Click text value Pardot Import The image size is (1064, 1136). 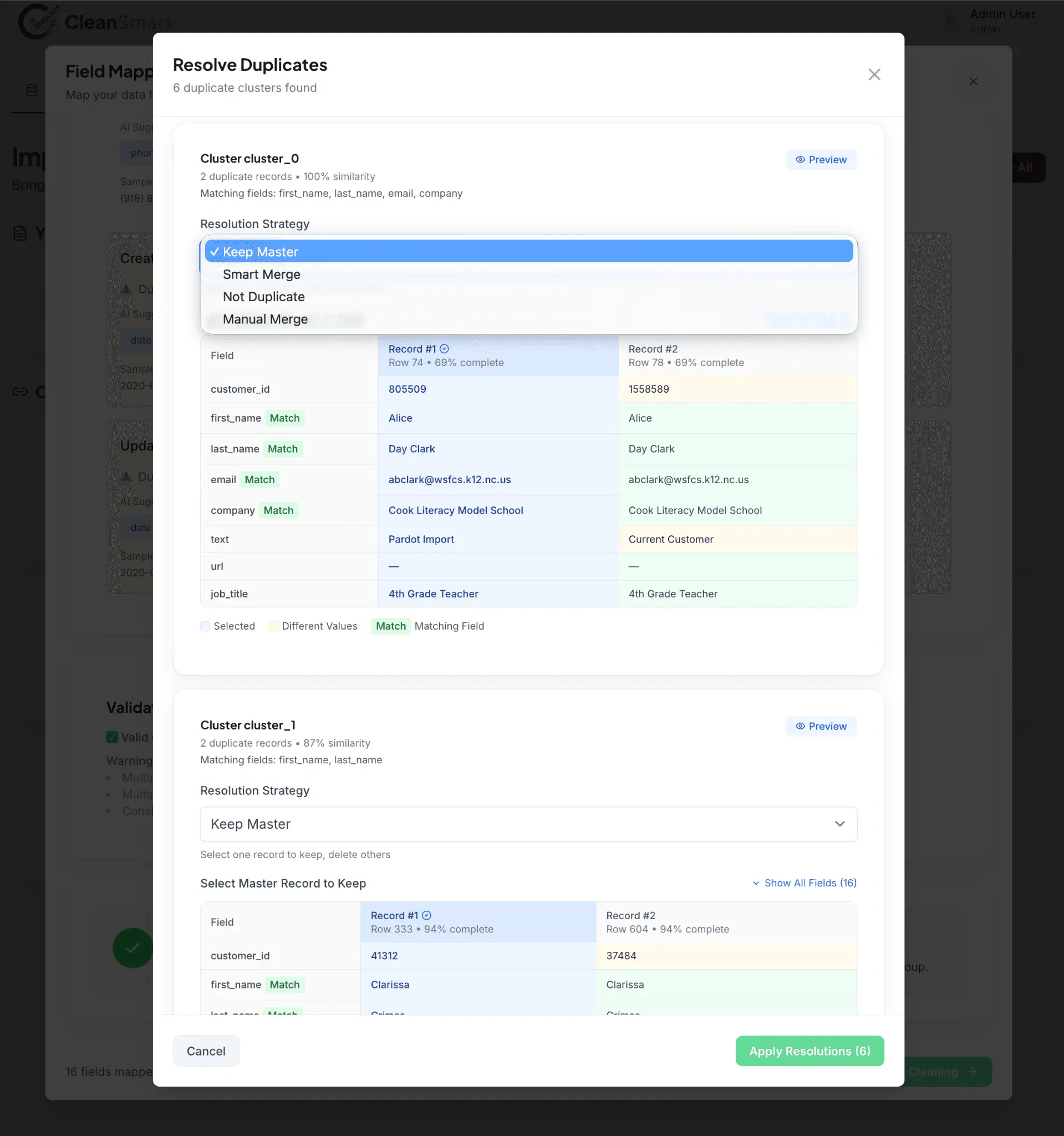(x=421, y=539)
